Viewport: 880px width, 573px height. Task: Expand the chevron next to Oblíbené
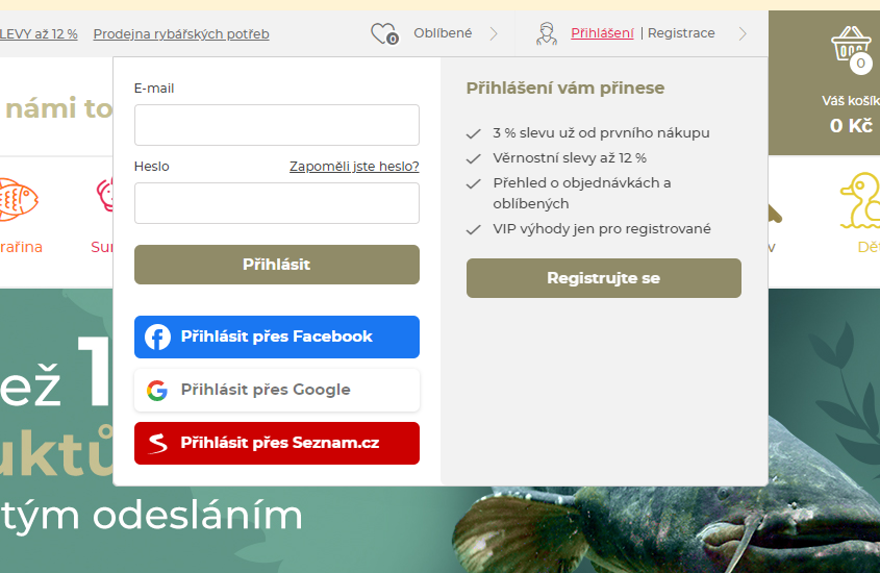click(x=493, y=34)
